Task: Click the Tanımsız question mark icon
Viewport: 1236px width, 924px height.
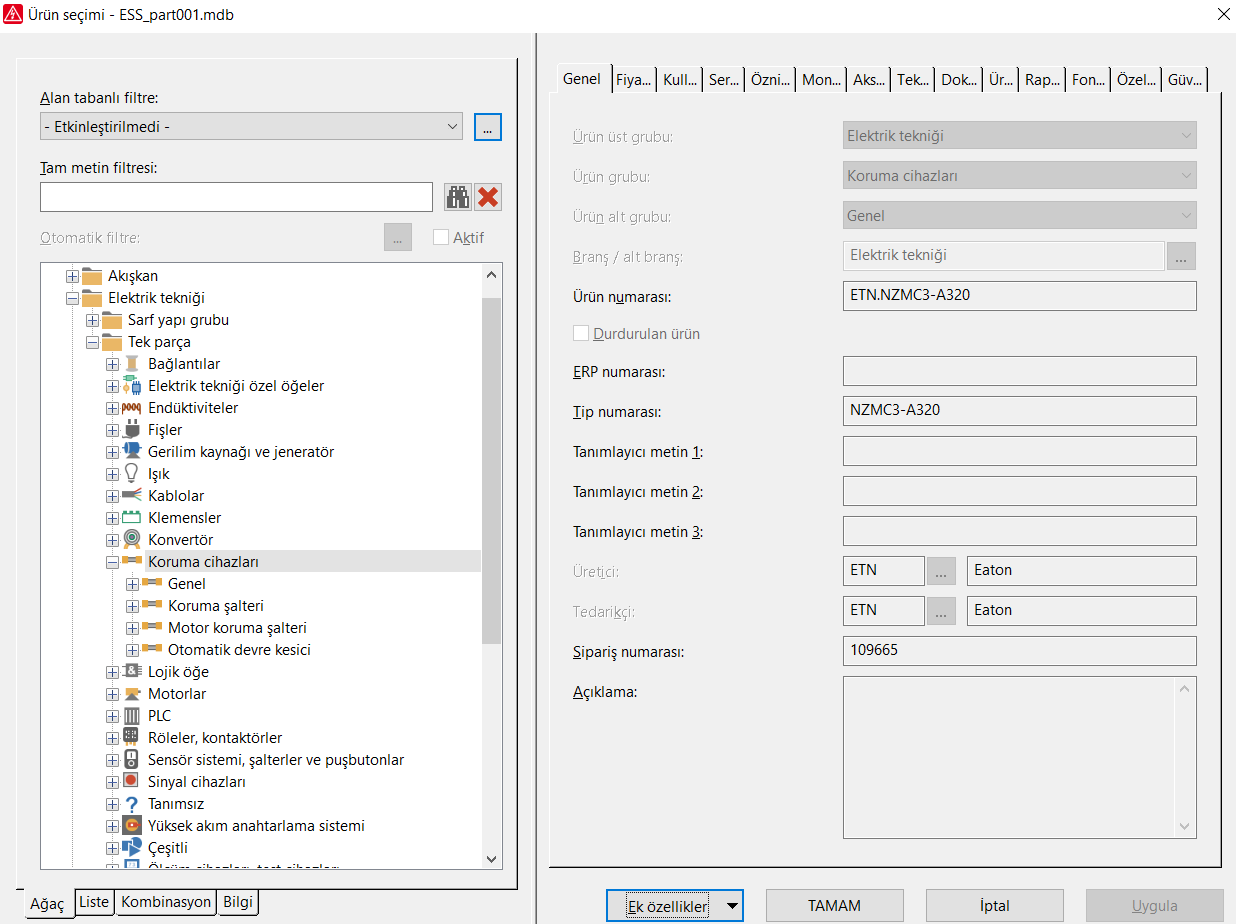Action: point(132,804)
